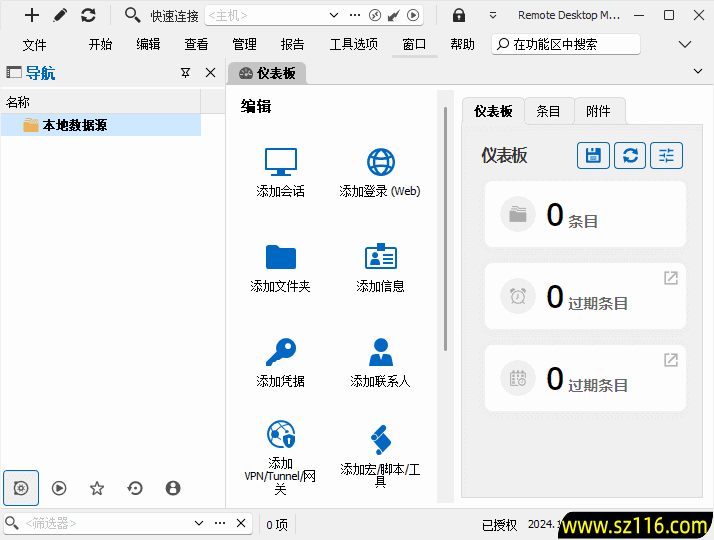The width and height of the screenshot is (714, 540).
Task: Open the 窗口 ribbon tab
Action: 414,45
